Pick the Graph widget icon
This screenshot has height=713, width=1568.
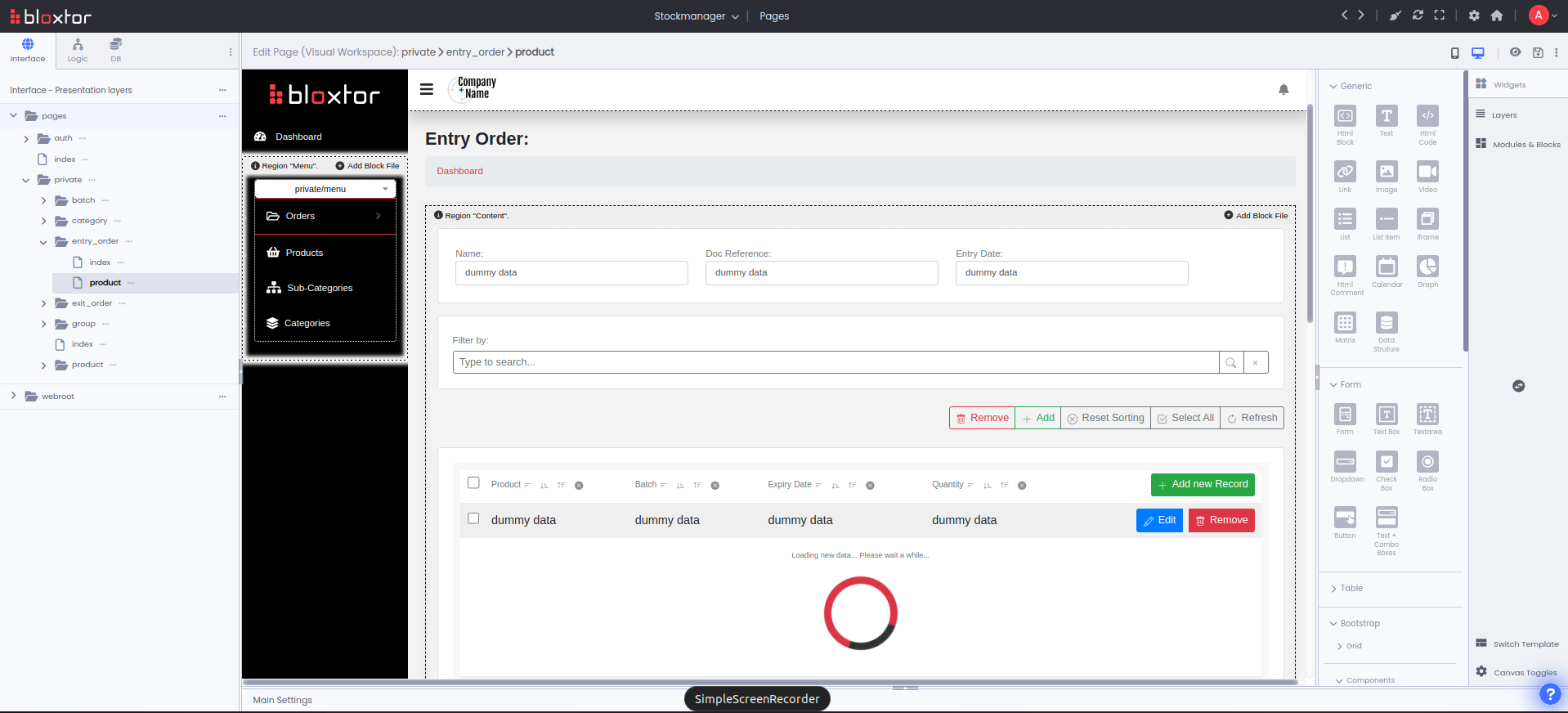pyautogui.click(x=1427, y=267)
